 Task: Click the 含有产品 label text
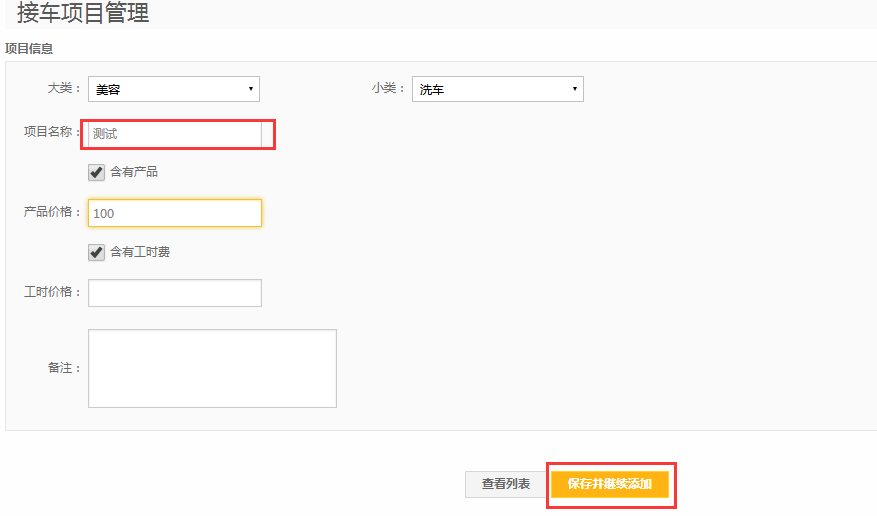134,172
